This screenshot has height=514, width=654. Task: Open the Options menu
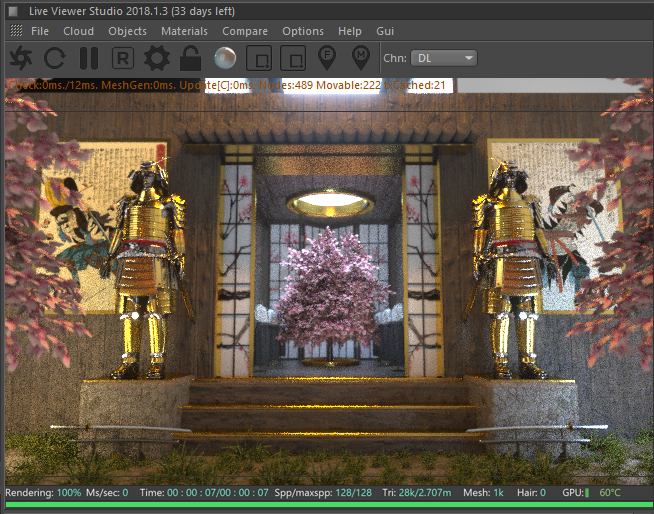303,31
